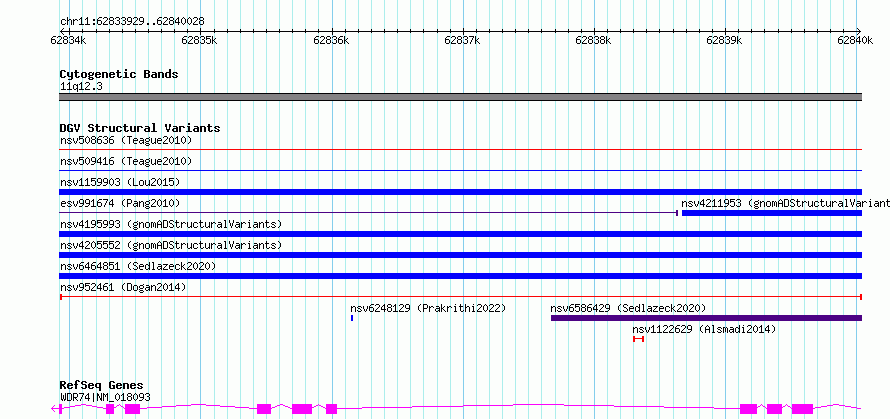Open variant nsv1159903 (Lou2015) label

tap(120, 182)
